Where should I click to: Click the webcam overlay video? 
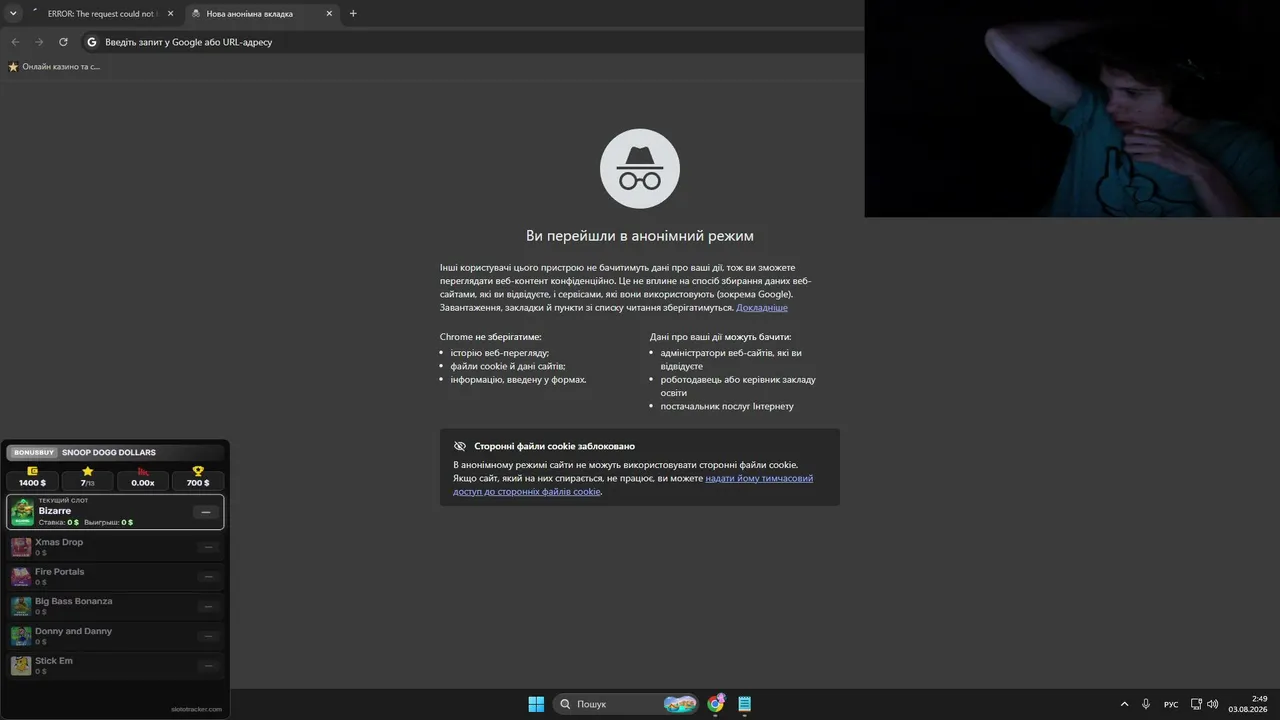(1072, 108)
